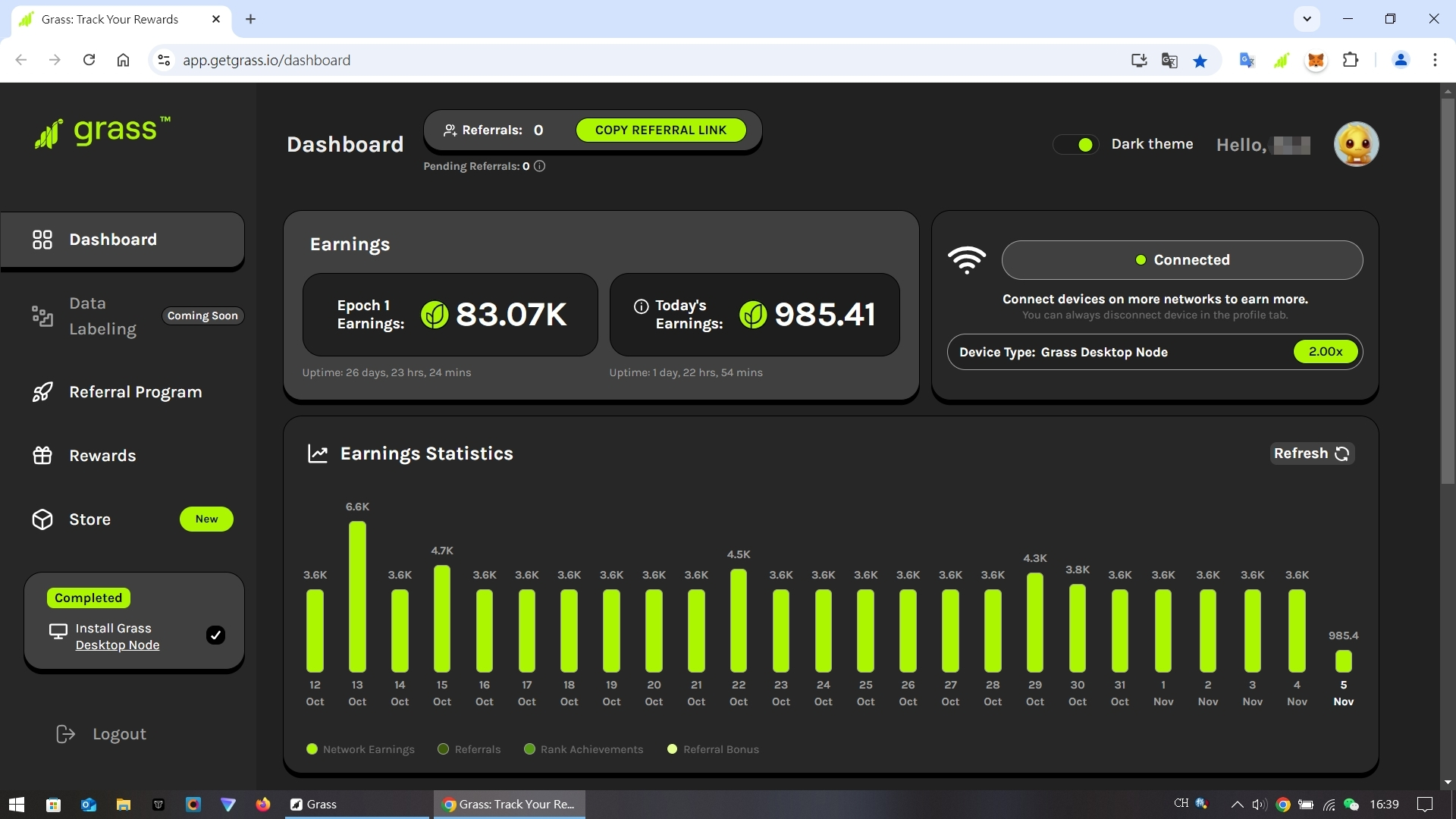
Task: Show hidden system tray icons
Action: point(1237,805)
